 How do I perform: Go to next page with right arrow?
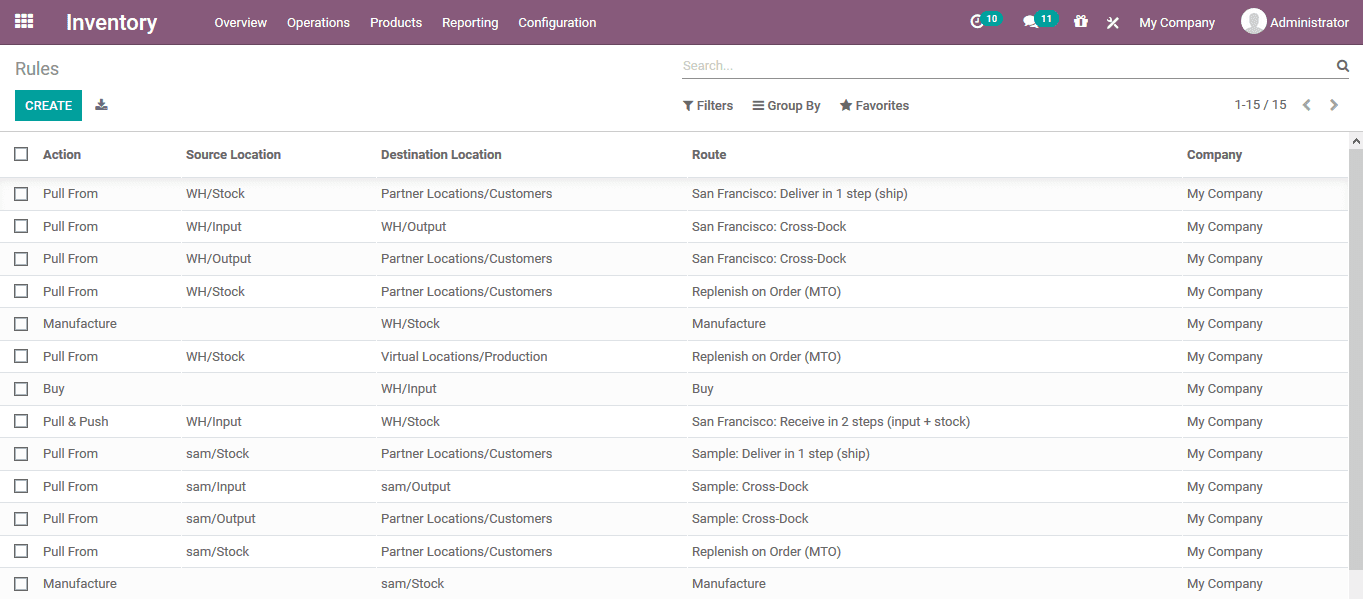1333,104
